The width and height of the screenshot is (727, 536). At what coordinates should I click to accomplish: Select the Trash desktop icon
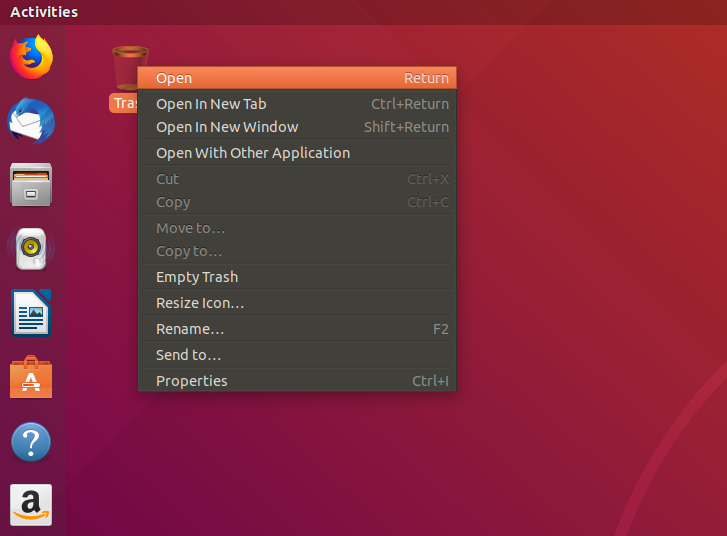click(125, 79)
